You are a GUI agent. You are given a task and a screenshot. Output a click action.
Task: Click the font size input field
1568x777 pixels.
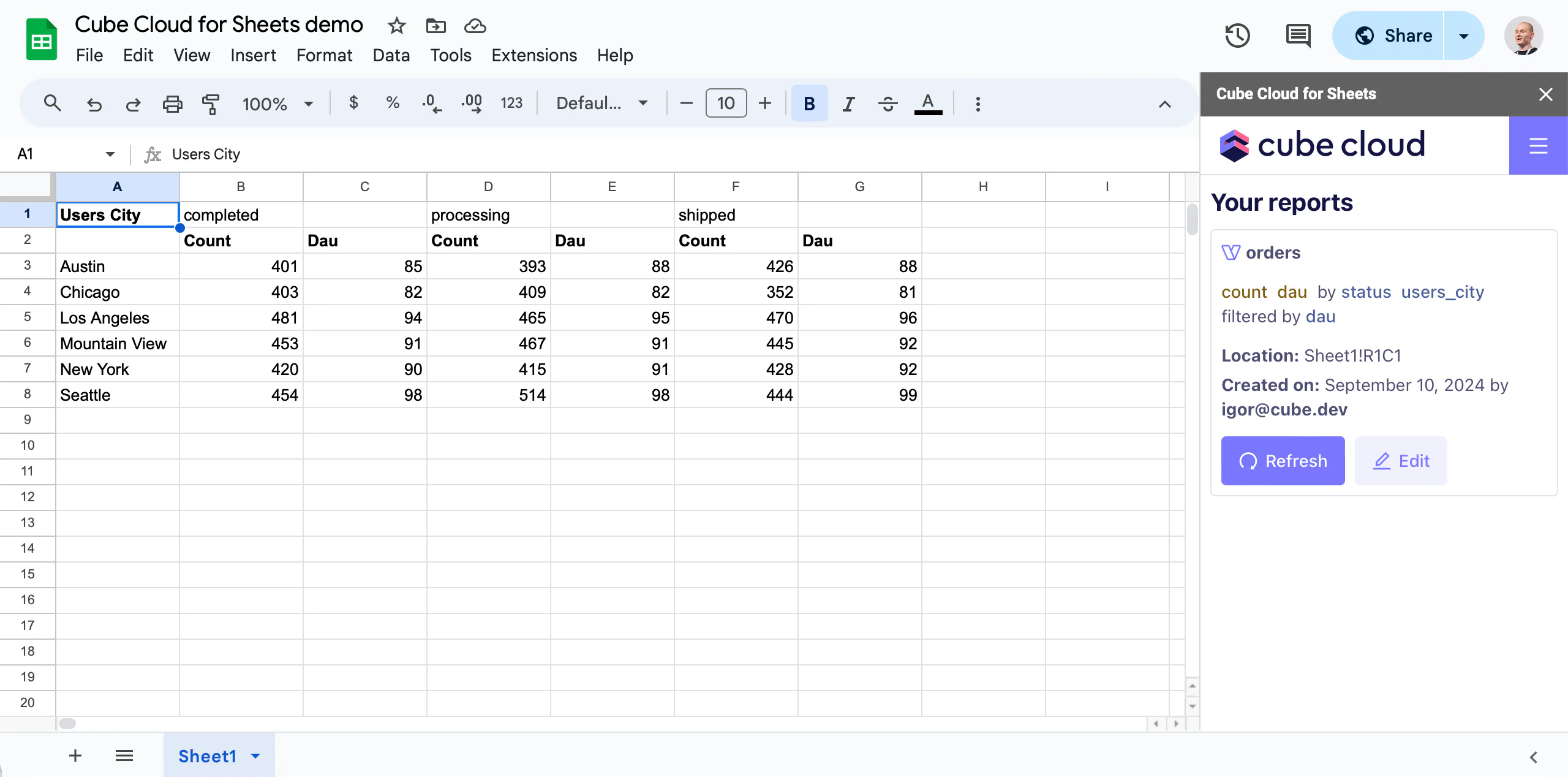tap(726, 104)
